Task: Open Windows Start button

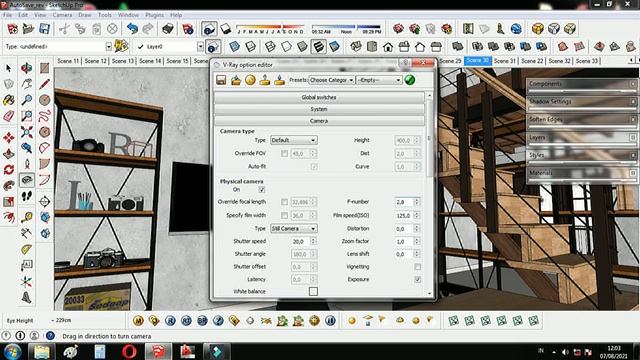Action: tap(13, 351)
